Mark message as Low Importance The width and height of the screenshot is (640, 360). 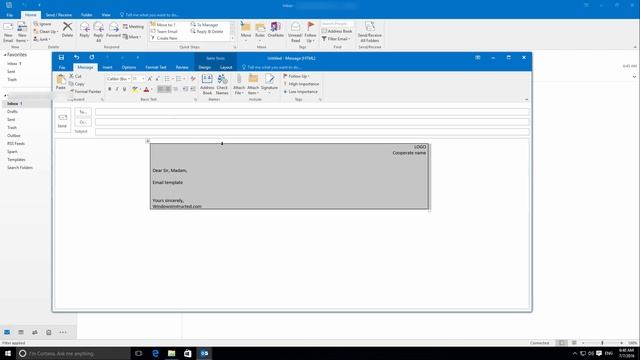[300, 91]
